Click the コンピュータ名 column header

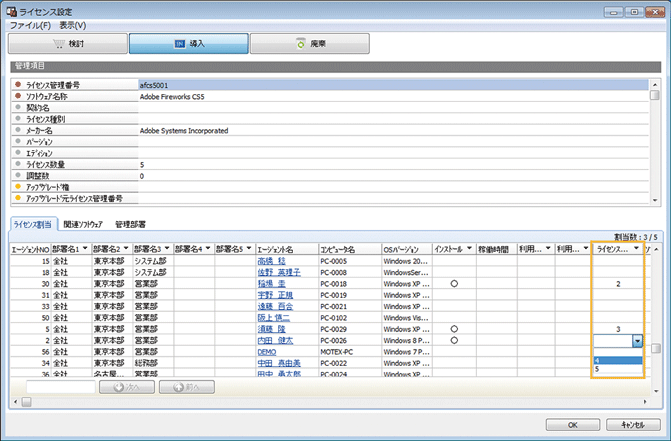click(350, 249)
